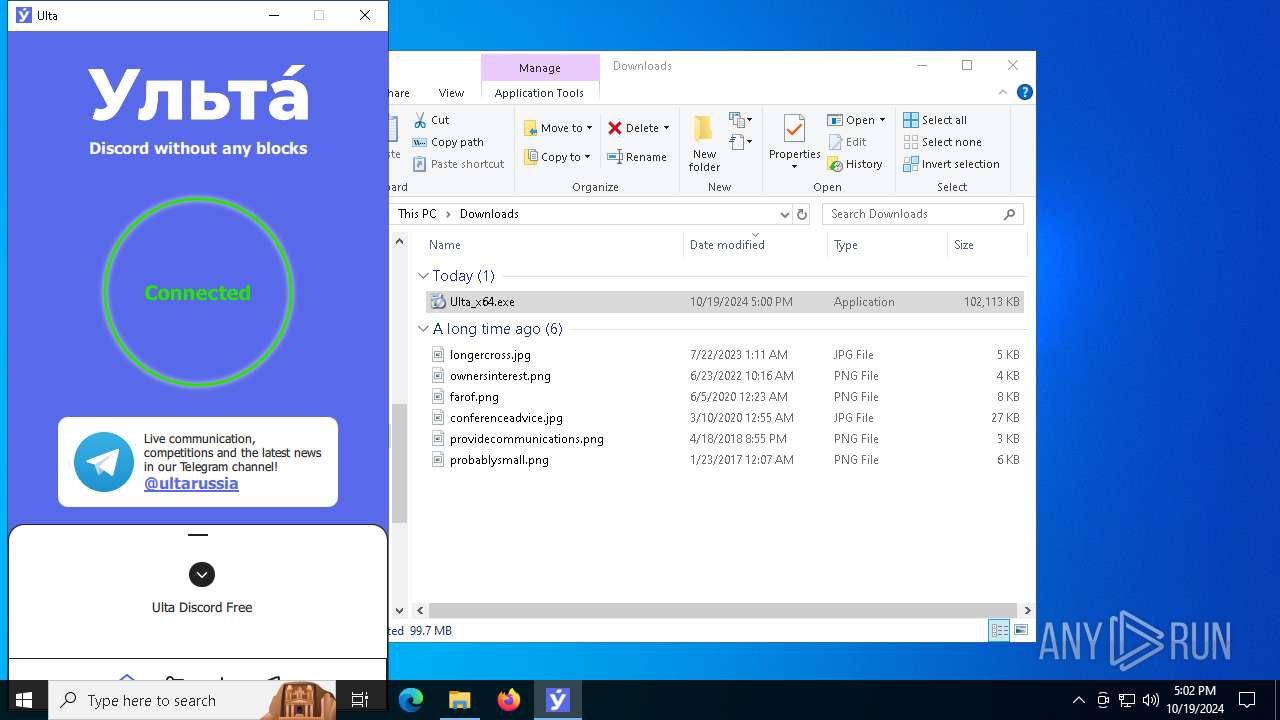Open the Copy to dropdown
1280x720 pixels.
point(557,157)
